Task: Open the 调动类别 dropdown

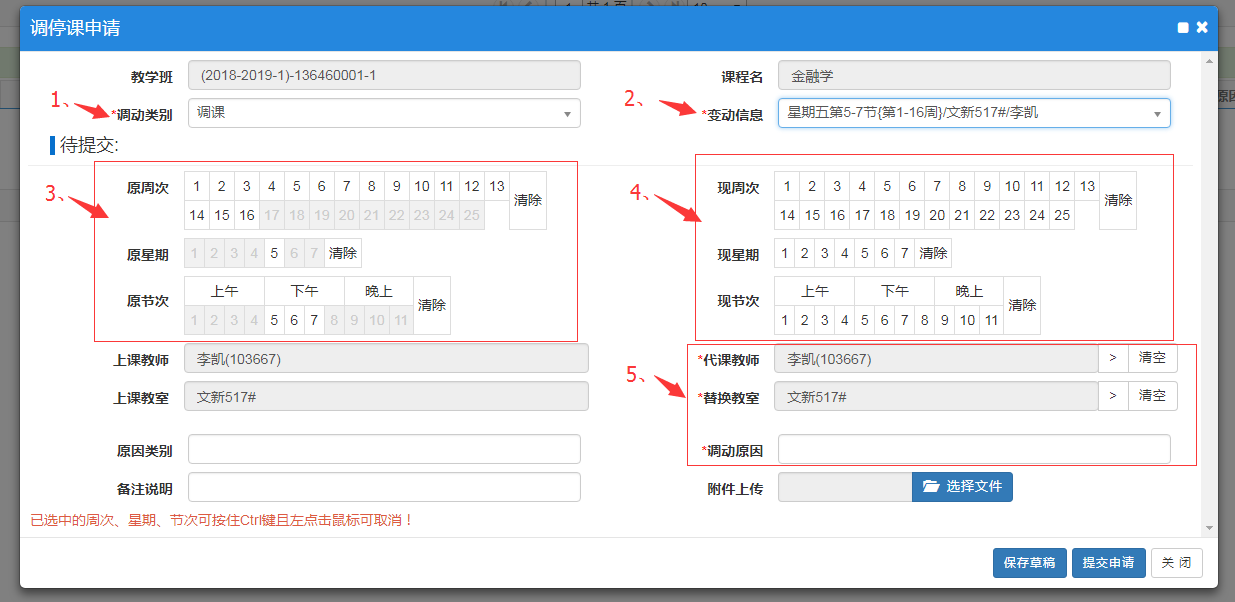Action: [x=384, y=113]
